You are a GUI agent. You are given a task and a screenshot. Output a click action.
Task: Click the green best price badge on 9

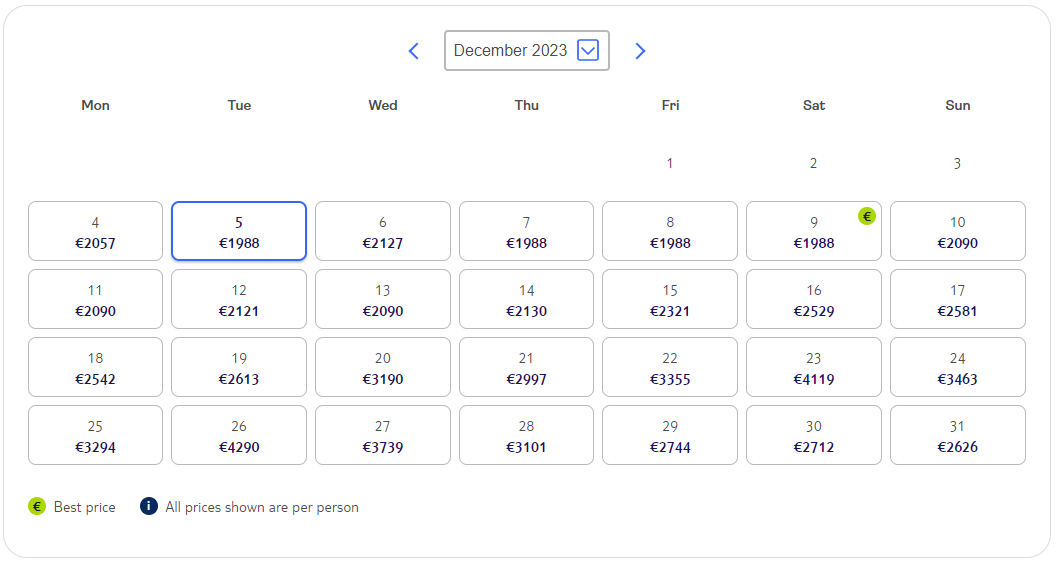(x=867, y=216)
